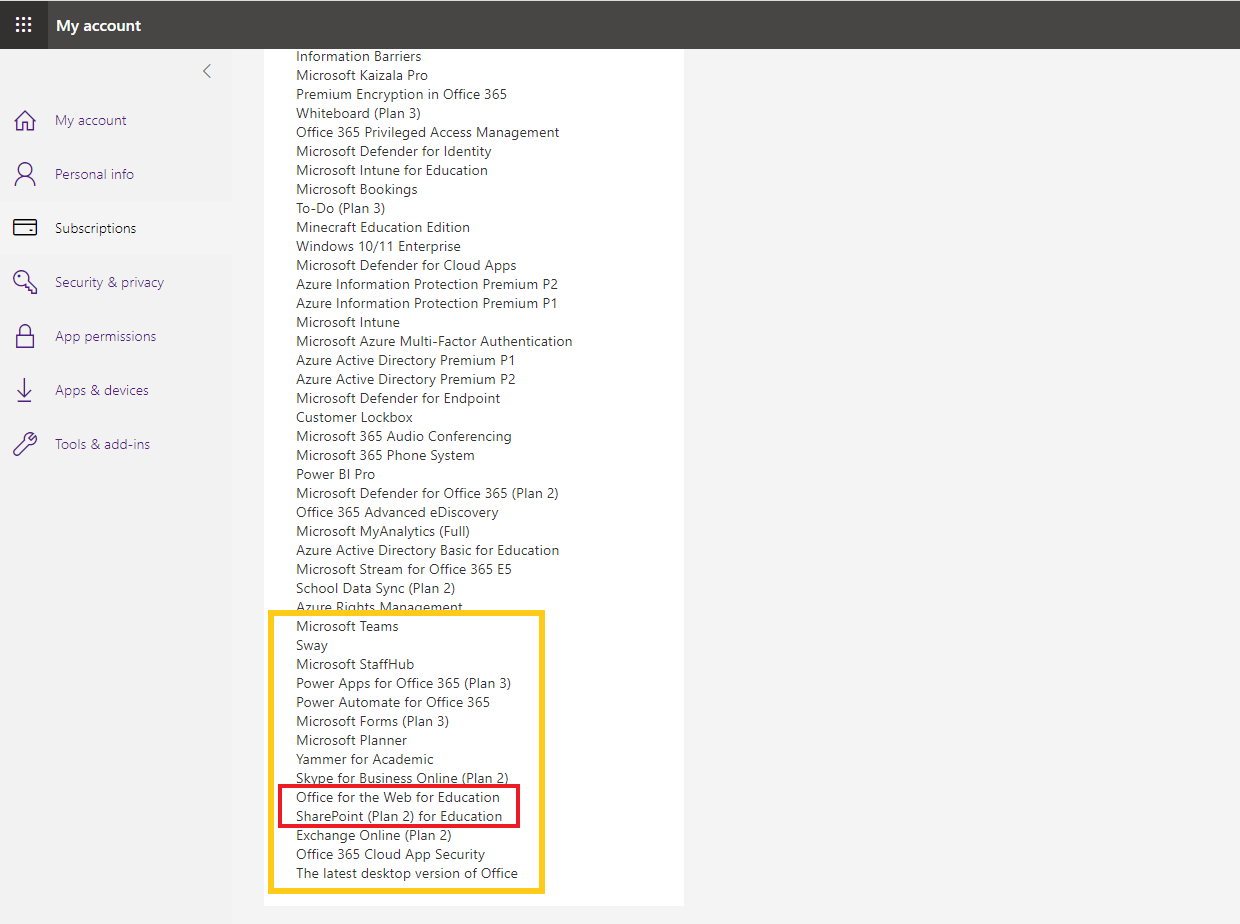The width and height of the screenshot is (1240, 924).
Task: Select Power Apps for Office 365 (Plan 3)
Action: tap(404, 683)
